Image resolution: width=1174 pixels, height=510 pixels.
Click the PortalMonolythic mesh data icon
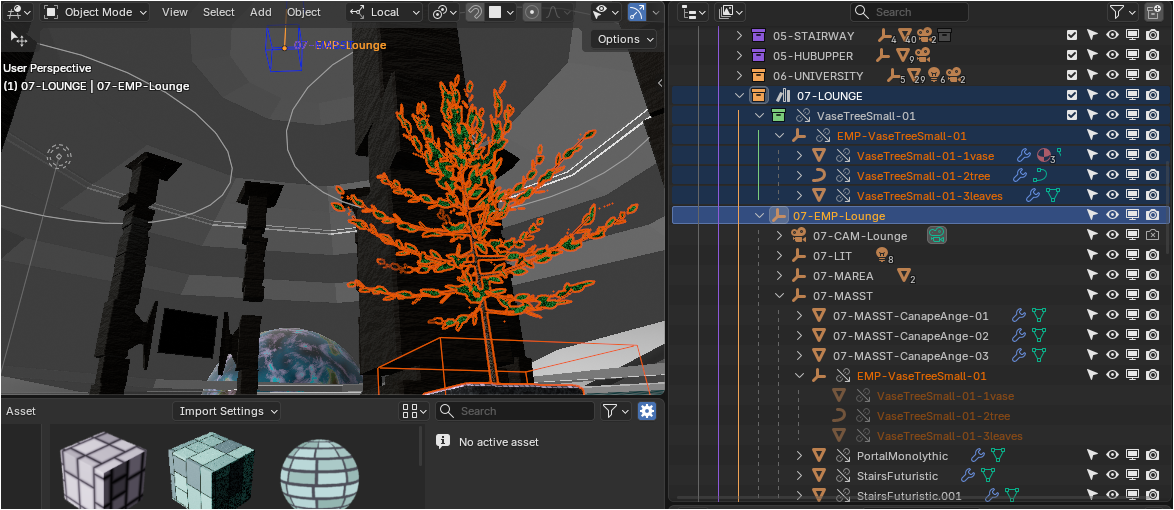point(997,456)
